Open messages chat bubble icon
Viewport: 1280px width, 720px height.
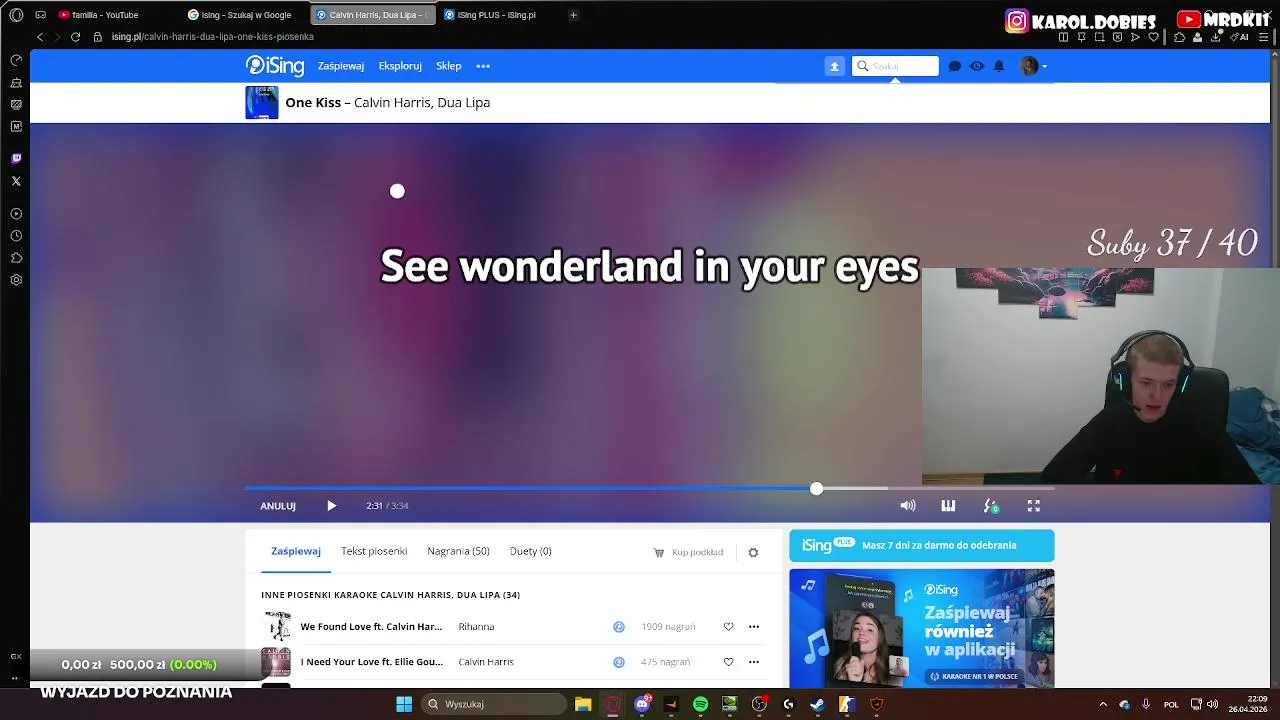(x=955, y=66)
